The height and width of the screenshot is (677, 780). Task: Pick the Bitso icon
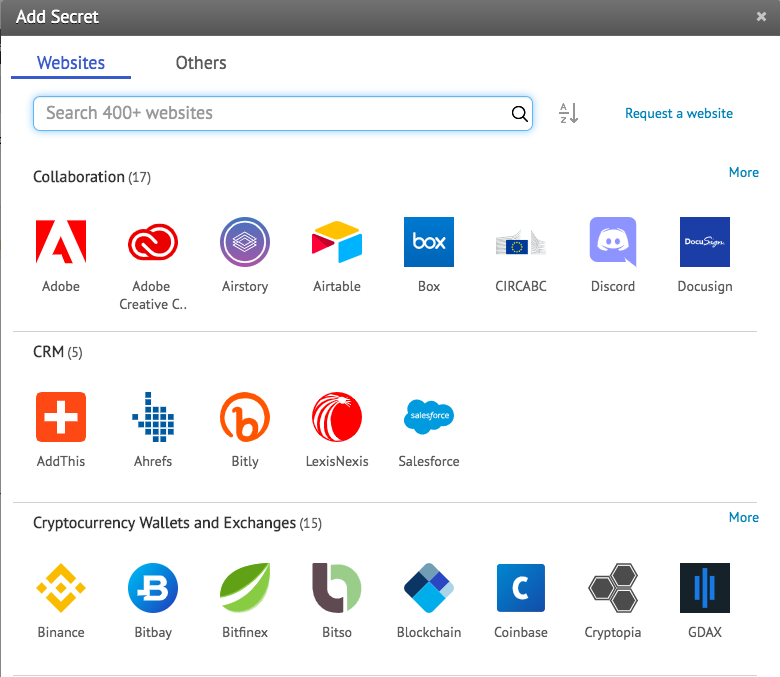pyautogui.click(x=337, y=588)
